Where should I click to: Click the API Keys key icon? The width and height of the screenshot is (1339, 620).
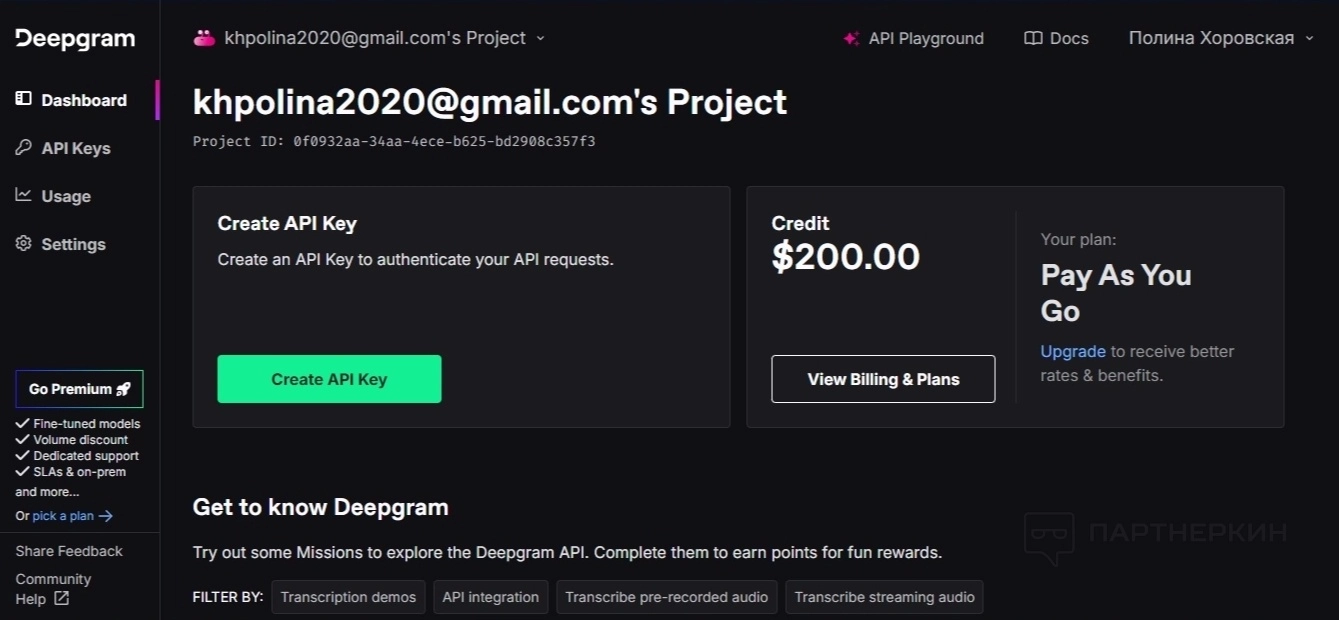[x=24, y=148]
